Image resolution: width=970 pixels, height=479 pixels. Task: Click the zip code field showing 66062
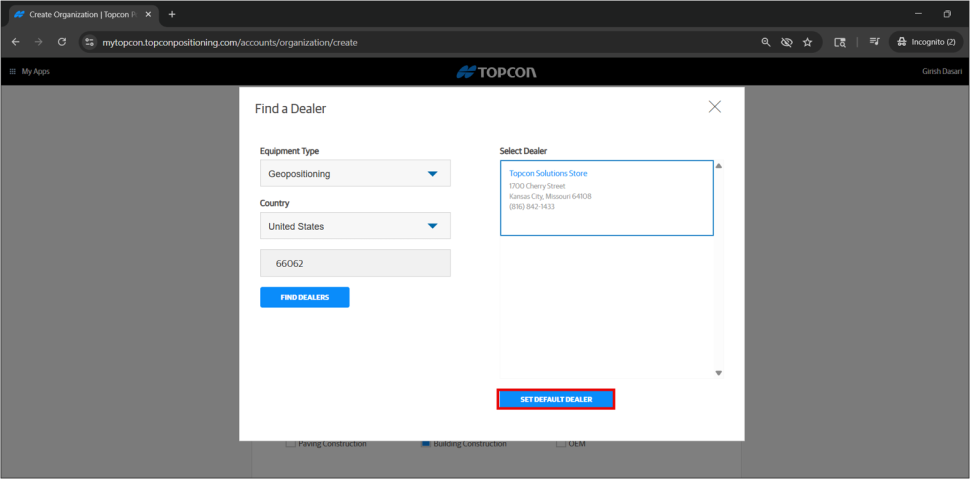(x=355, y=263)
